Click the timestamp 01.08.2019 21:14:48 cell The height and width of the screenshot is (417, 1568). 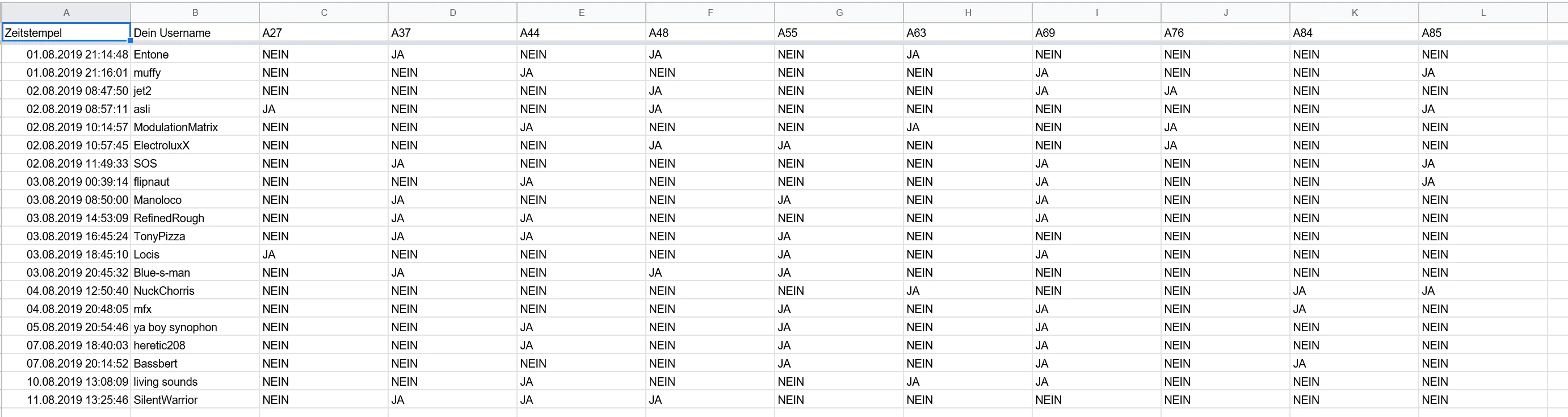(66, 55)
